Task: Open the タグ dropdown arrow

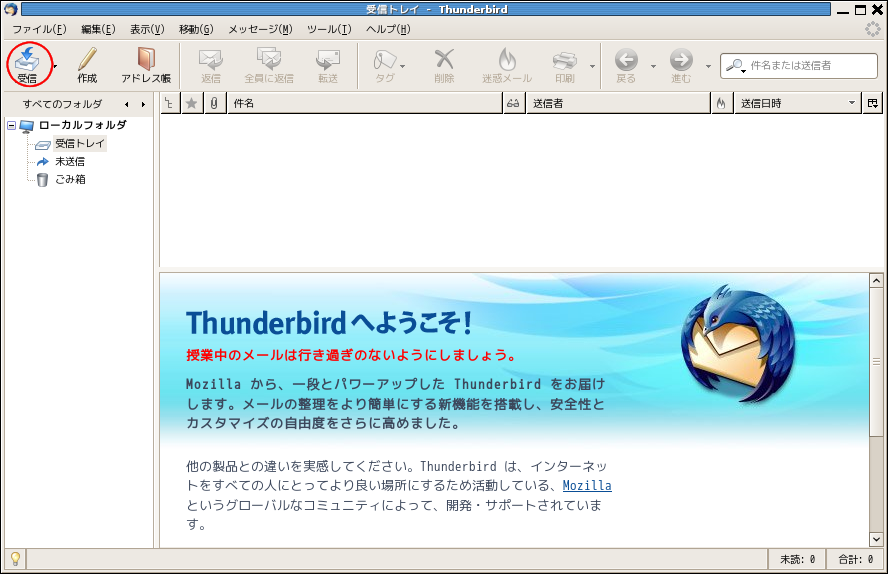Action: click(x=403, y=66)
